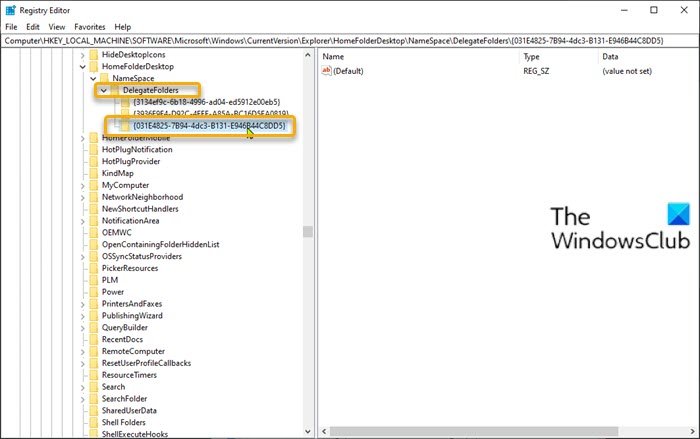Click the NameSpace folder icon
700x439 pixels.
pyautogui.click(x=104, y=78)
